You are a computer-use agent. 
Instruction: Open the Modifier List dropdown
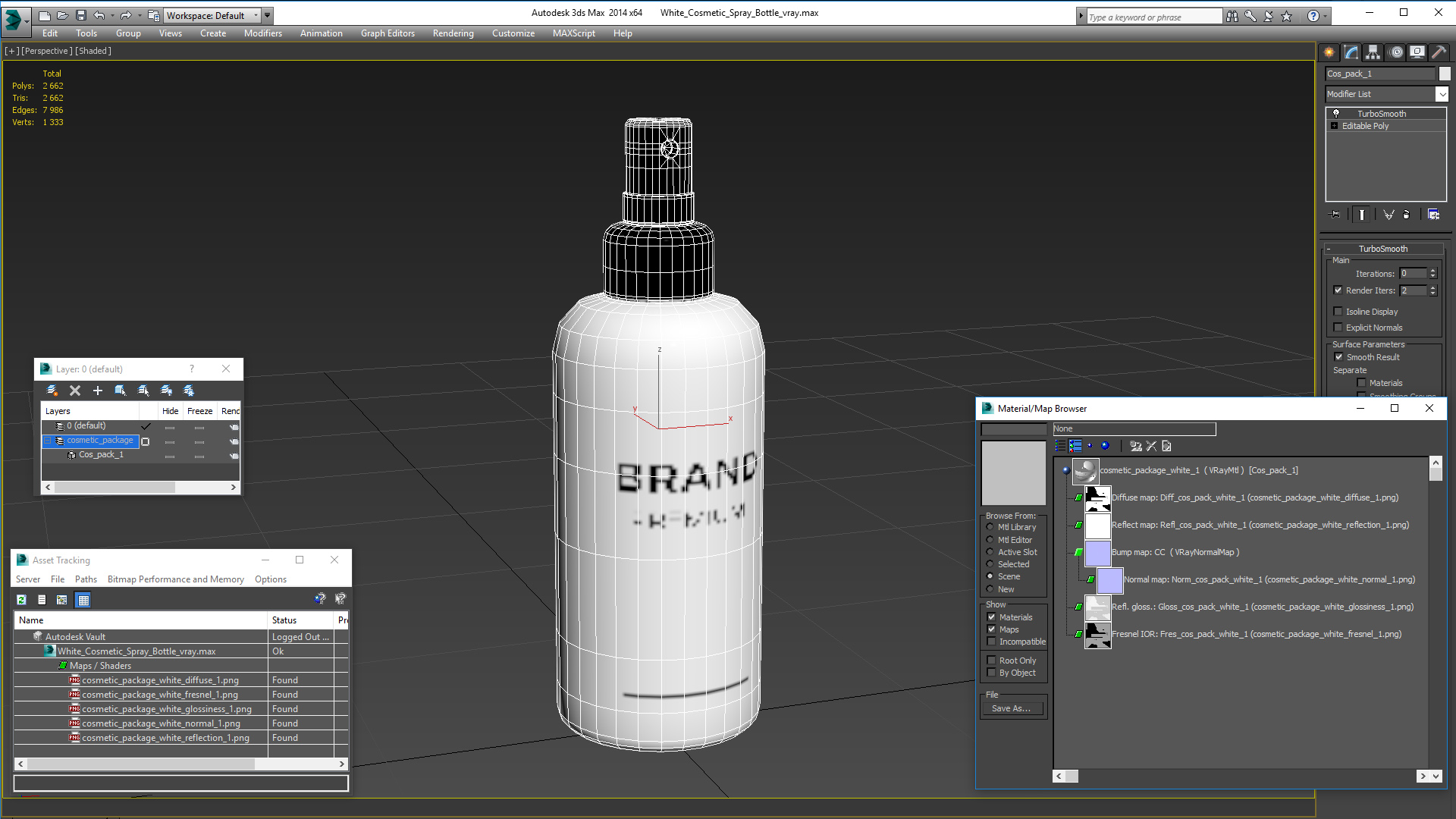point(1442,94)
